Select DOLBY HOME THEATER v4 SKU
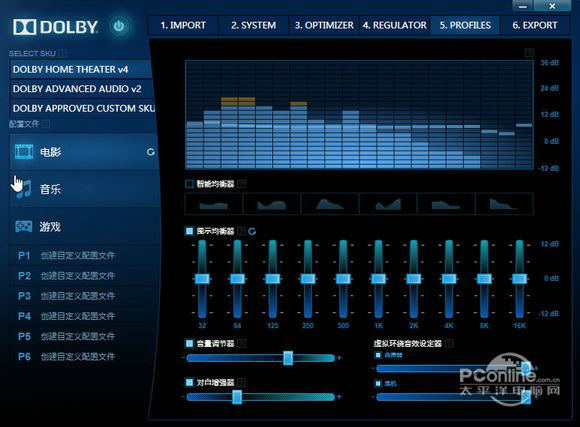 tap(81, 69)
